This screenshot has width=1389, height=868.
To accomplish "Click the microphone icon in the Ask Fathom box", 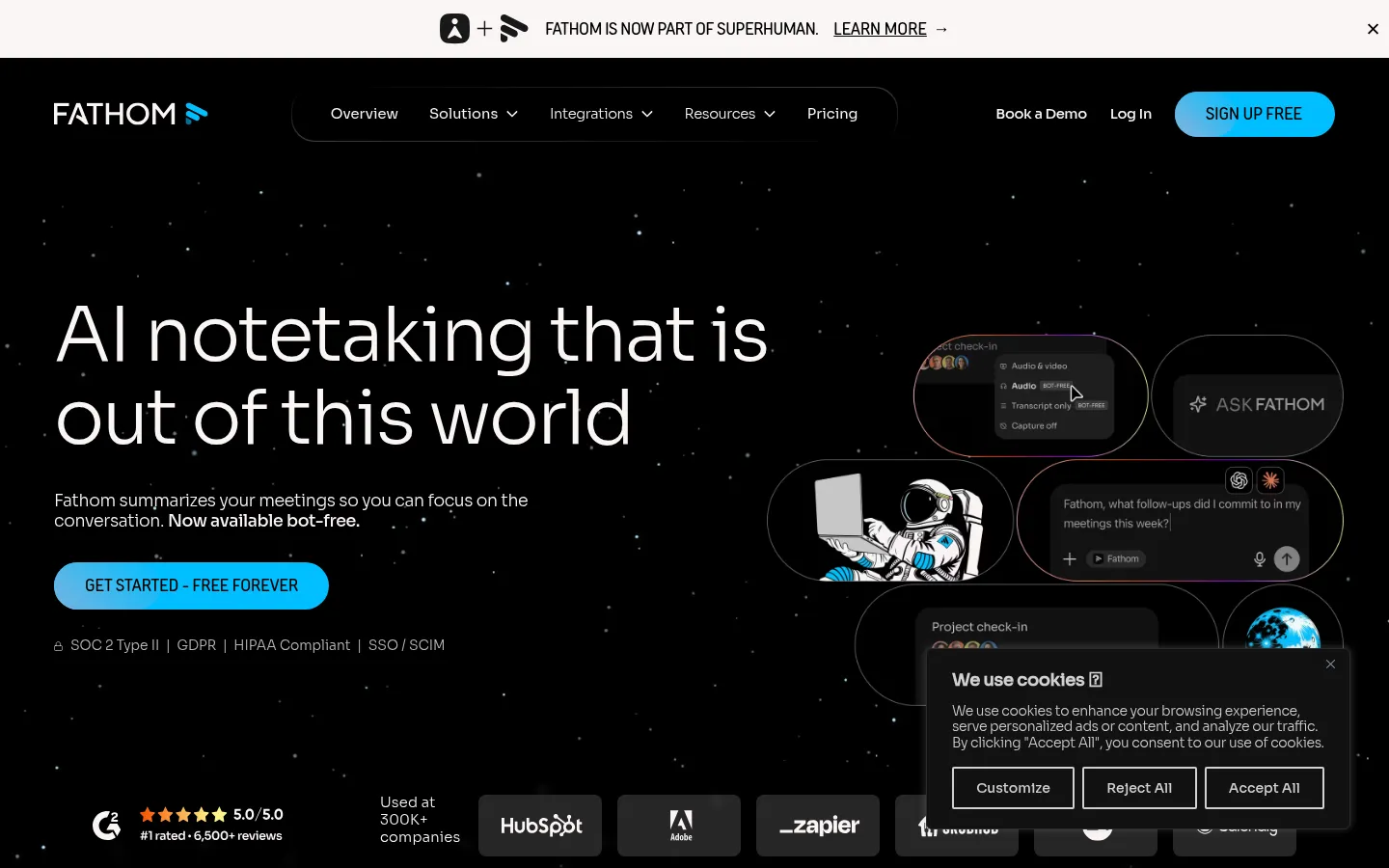I will tap(1259, 559).
